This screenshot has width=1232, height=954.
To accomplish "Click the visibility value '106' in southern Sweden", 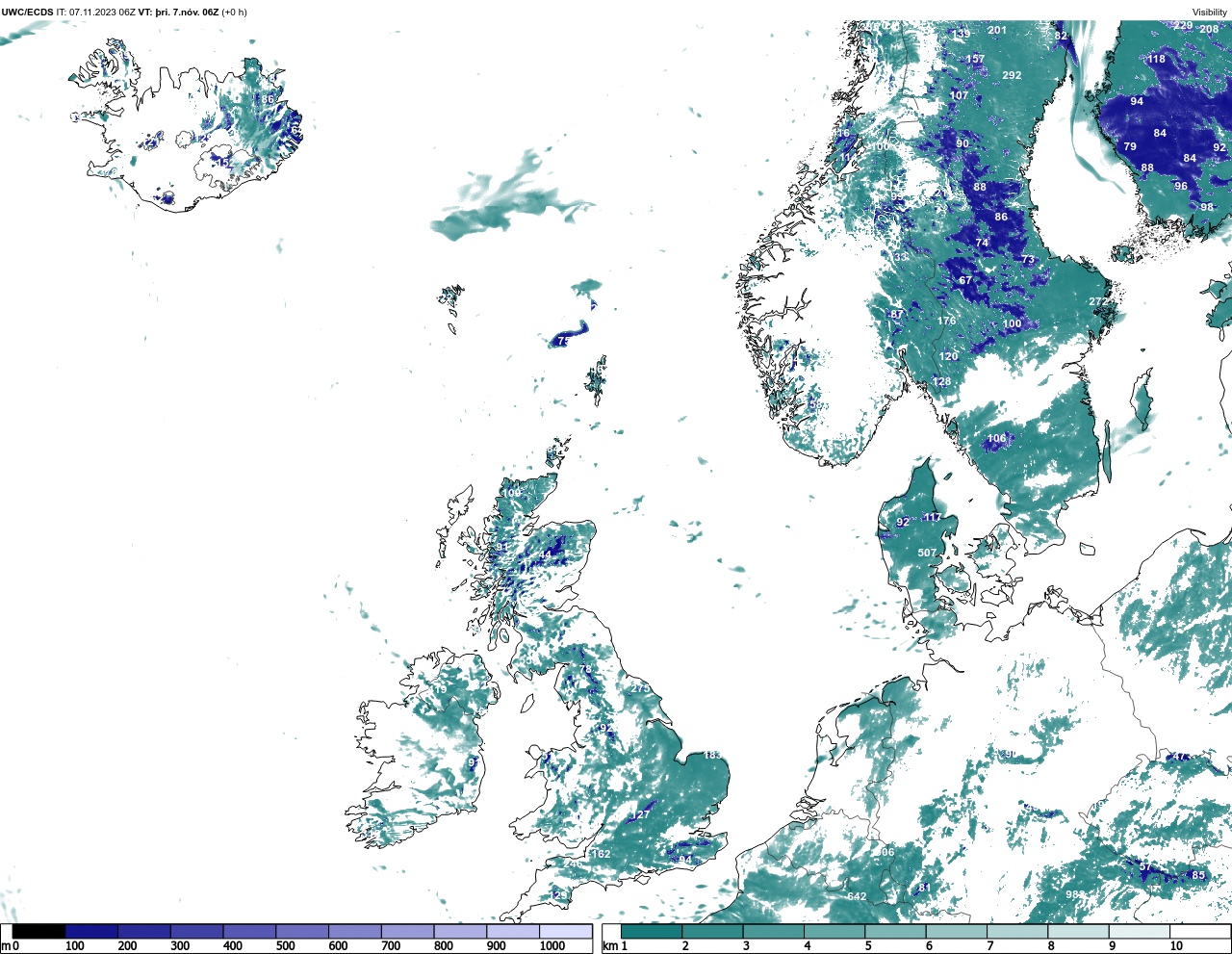I will click(x=996, y=438).
